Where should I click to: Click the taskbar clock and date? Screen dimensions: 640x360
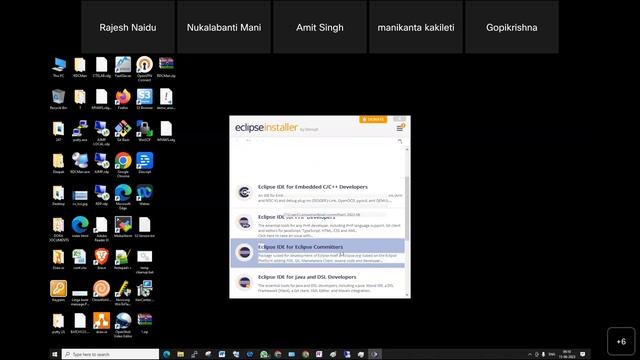tap(567, 354)
